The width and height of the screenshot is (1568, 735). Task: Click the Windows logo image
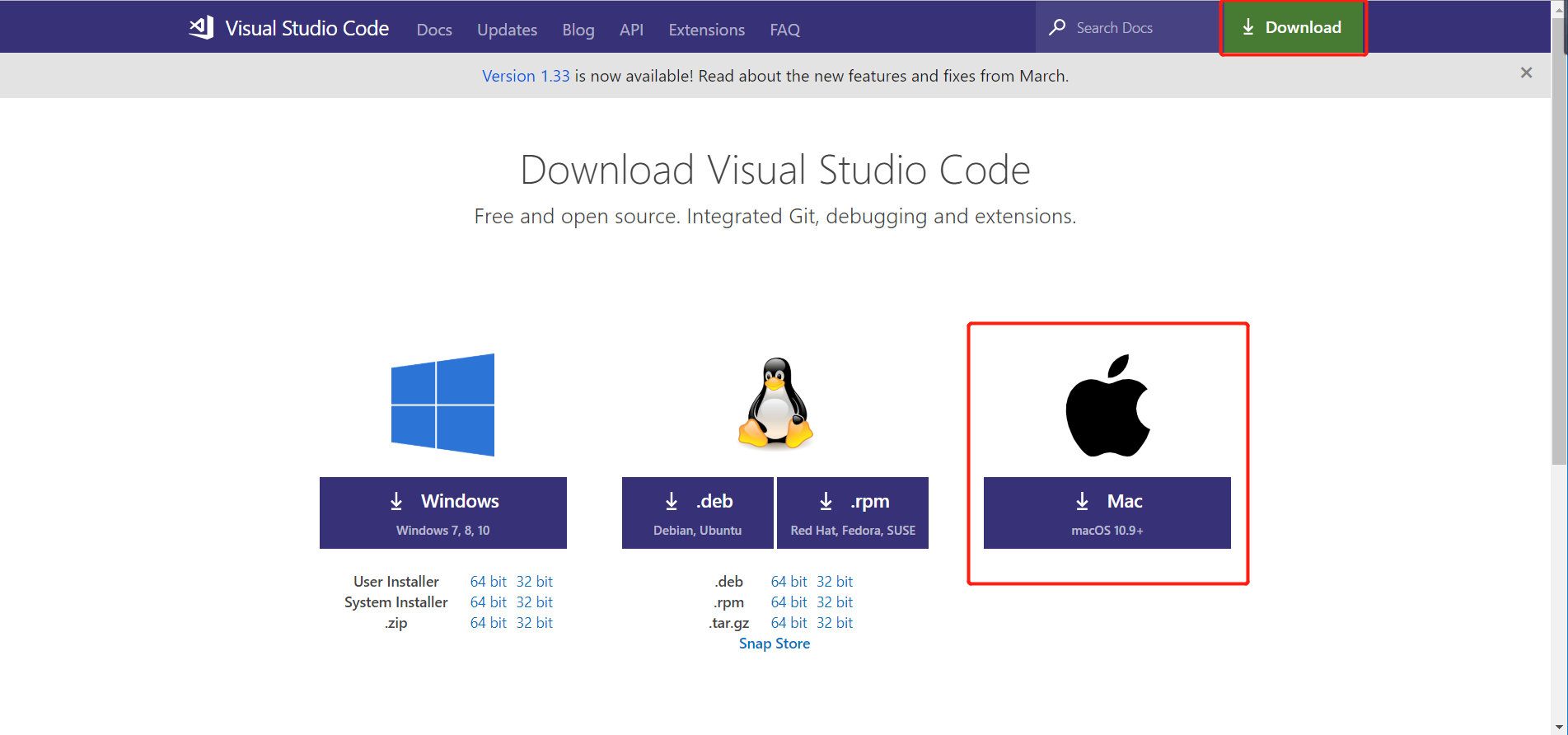(x=442, y=405)
